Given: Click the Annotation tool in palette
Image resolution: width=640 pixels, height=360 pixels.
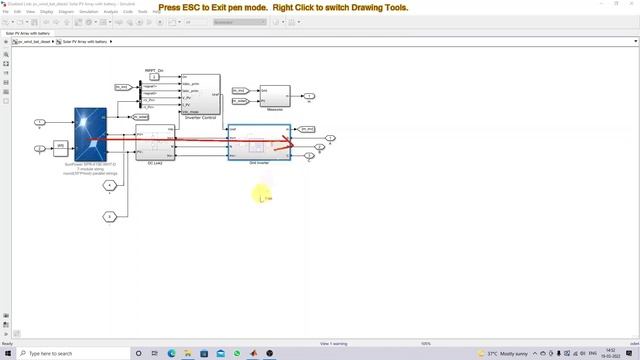Looking at the screenshot, I should coord(6,82).
